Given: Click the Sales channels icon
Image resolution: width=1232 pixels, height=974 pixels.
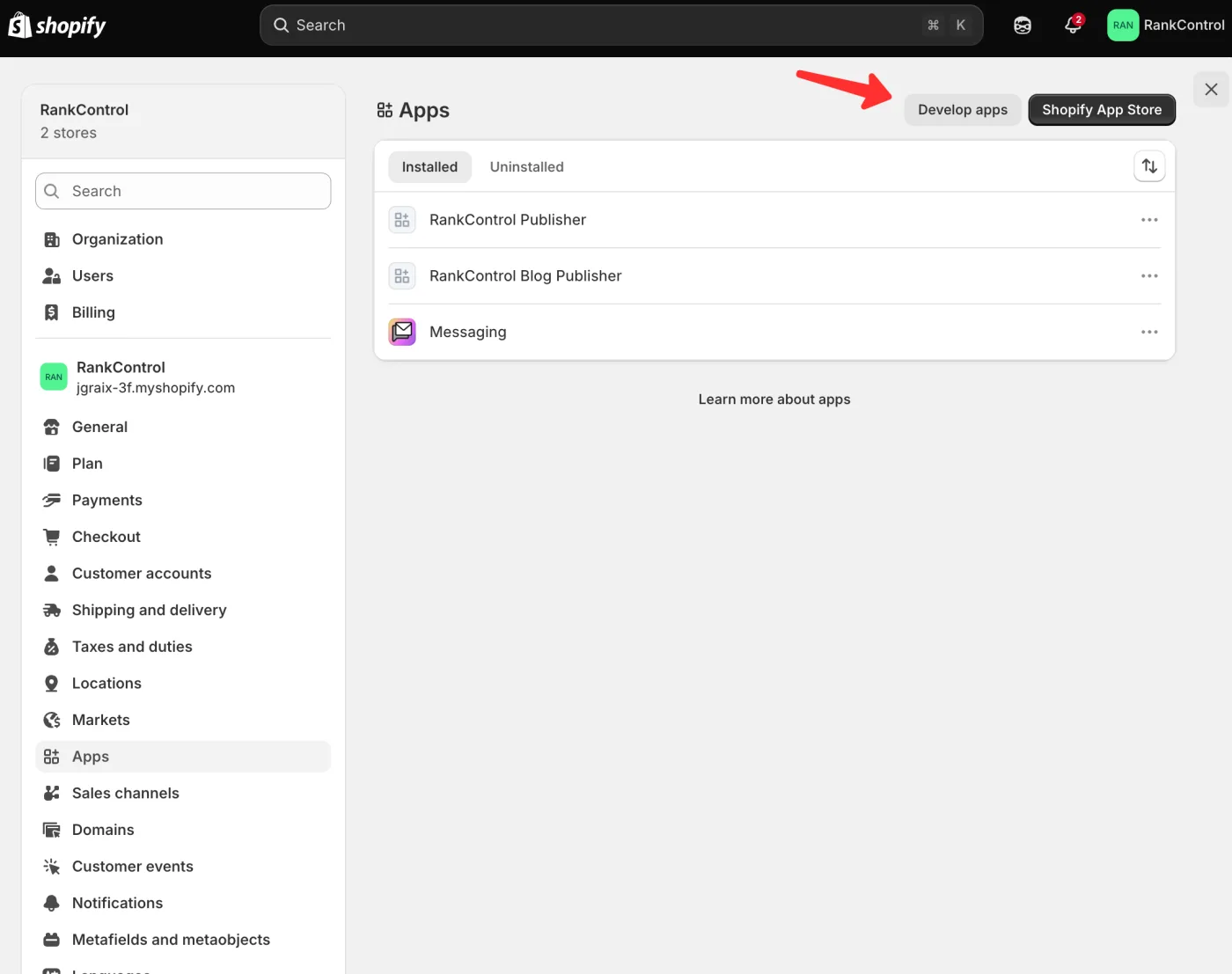Looking at the screenshot, I should (52, 794).
